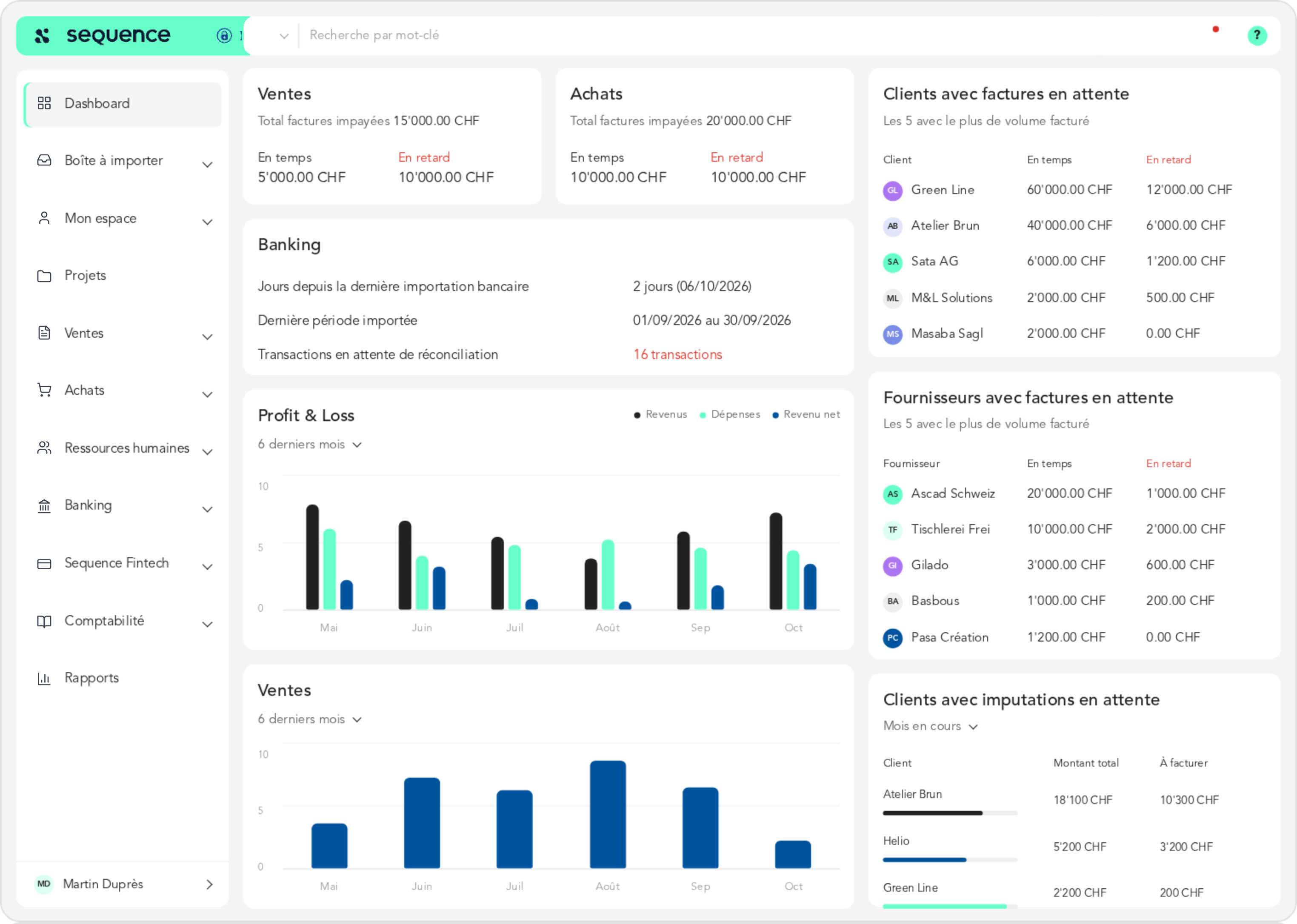The height and width of the screenshot is (924, 1297).
Task: Open Rapports in the sidebar
Action: (x=123, y=678)
